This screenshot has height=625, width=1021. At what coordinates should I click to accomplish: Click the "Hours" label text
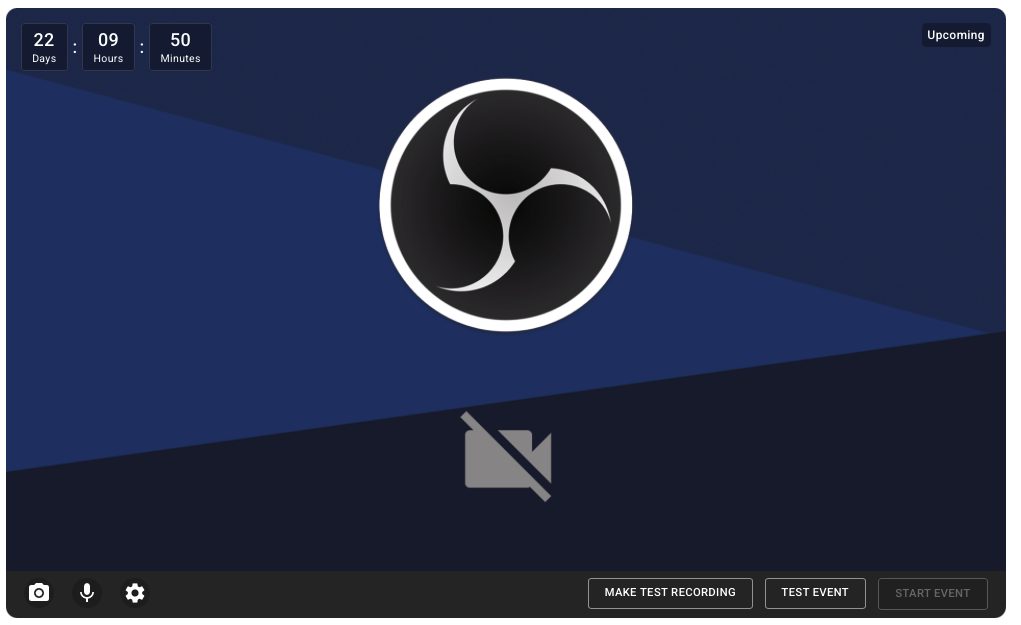pos(108,59)
